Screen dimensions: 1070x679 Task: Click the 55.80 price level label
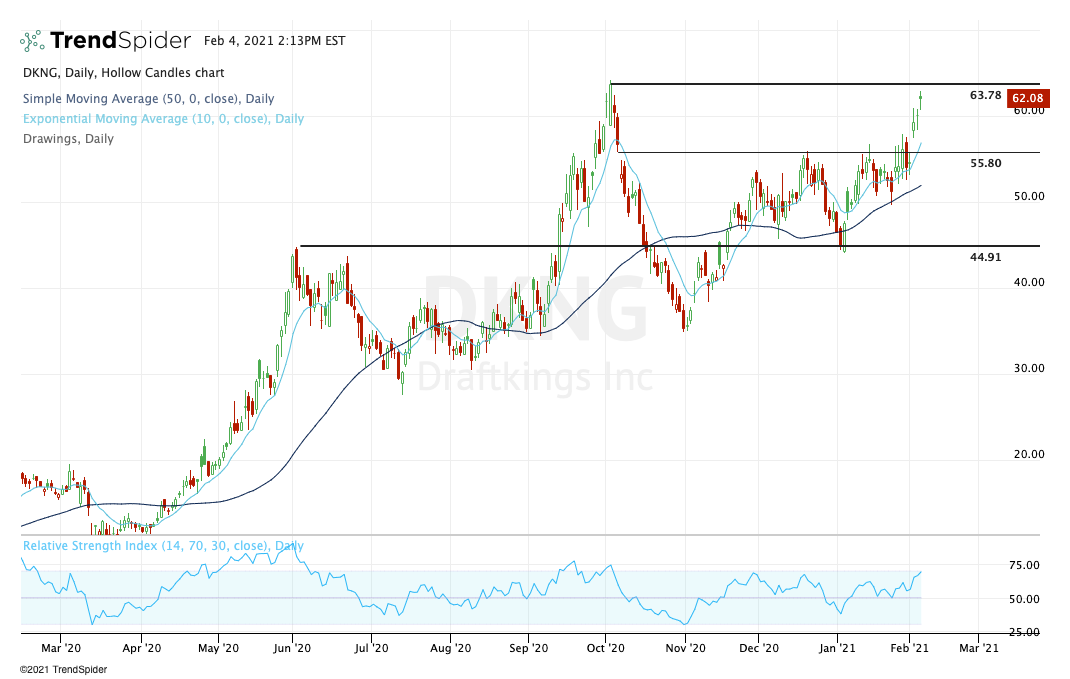pos(985,163)
